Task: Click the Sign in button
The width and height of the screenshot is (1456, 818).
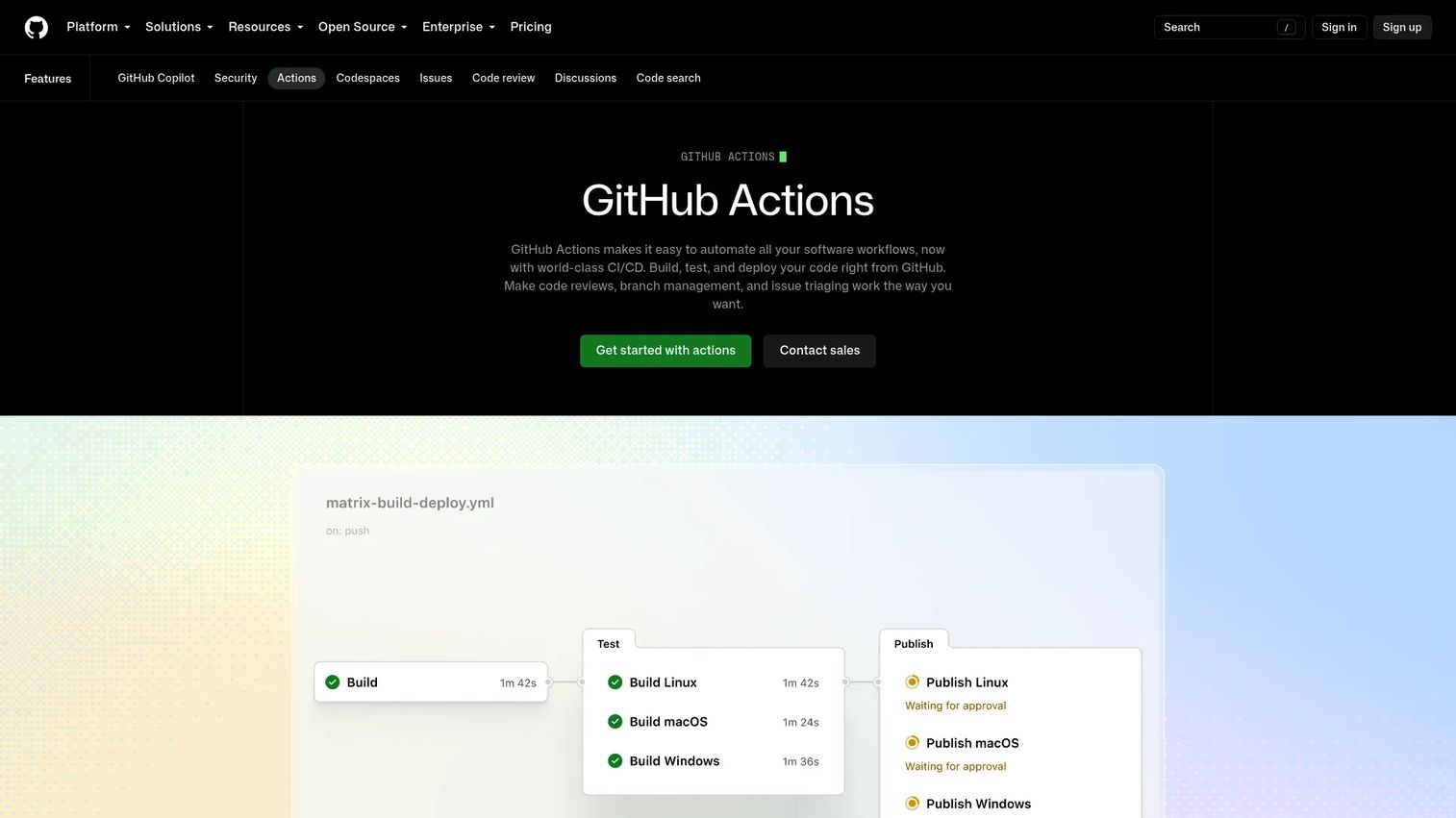Action: click(x=1339, y=28)
